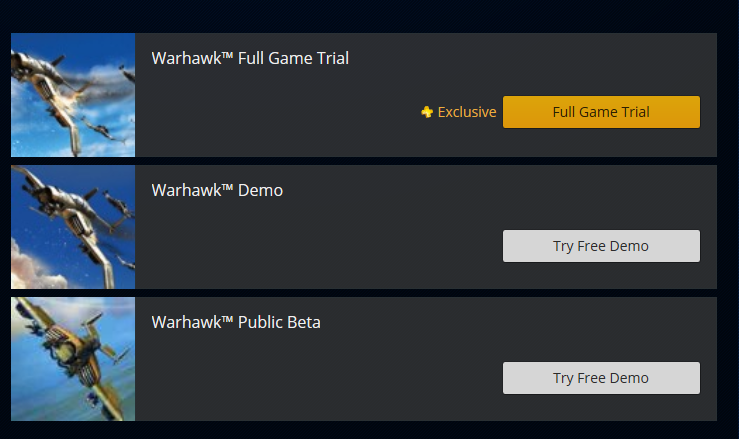Open the Warhawk™ Demo title link
The width and height of the screenshot is (739, 439).
217,191
